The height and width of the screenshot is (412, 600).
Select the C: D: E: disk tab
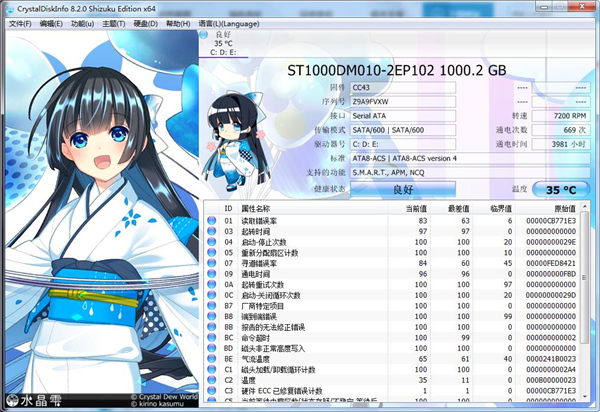point(223,44)
